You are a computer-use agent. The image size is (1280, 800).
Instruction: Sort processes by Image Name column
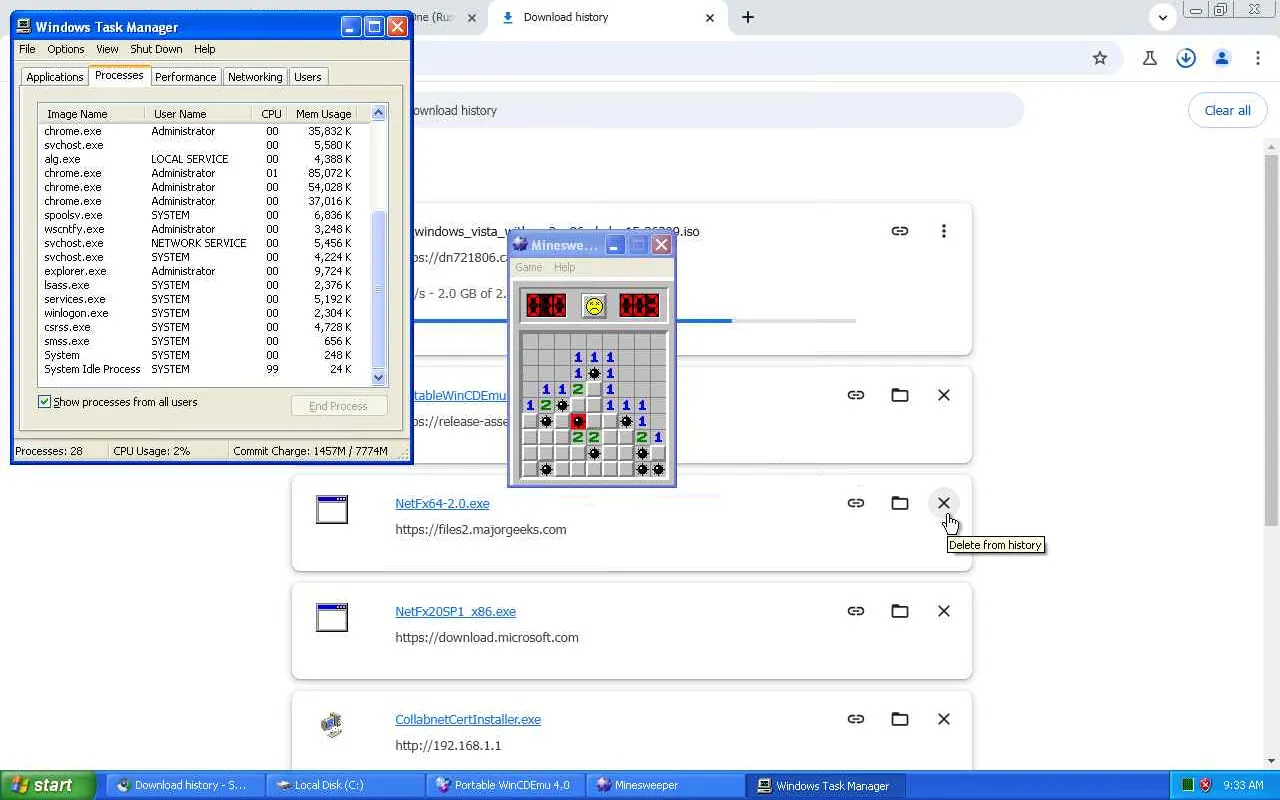(x=91, y=114)
